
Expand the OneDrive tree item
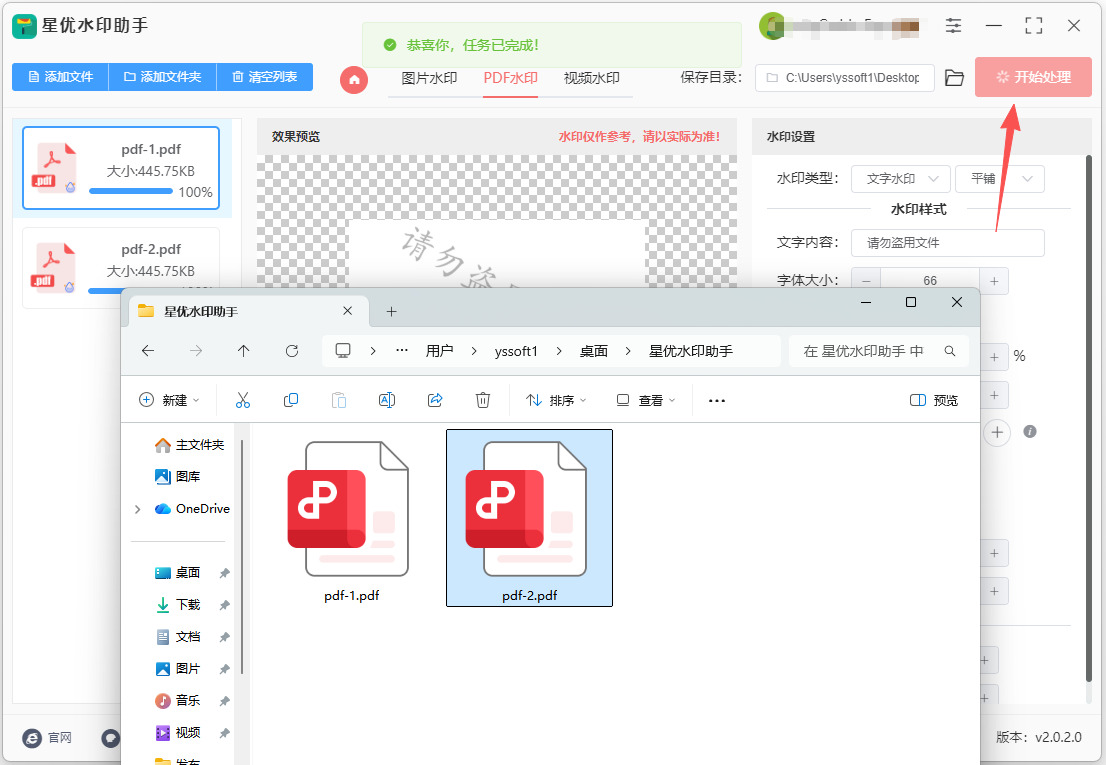point(138,509)
